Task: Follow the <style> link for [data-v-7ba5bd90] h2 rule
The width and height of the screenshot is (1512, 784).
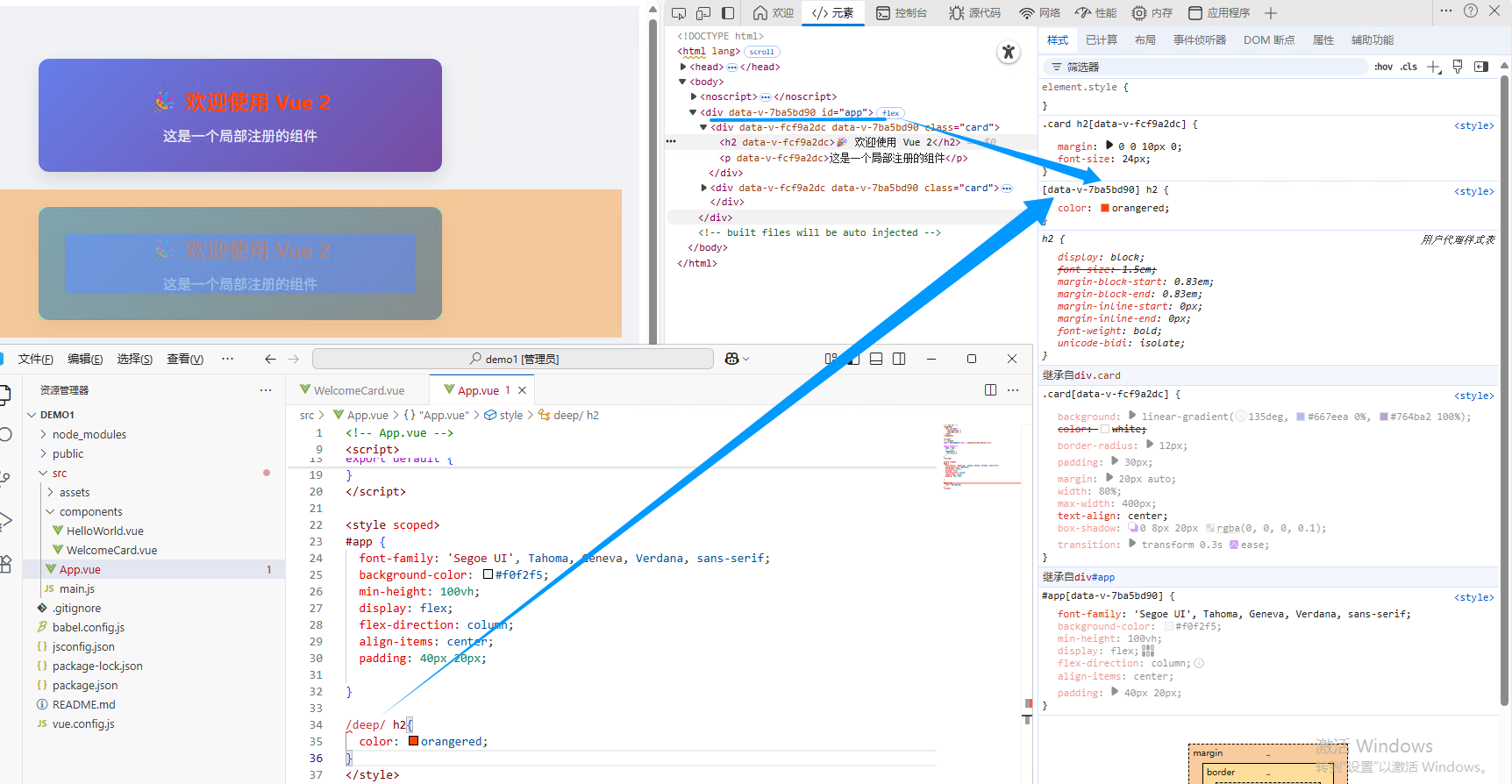Action: (1473, 191)
